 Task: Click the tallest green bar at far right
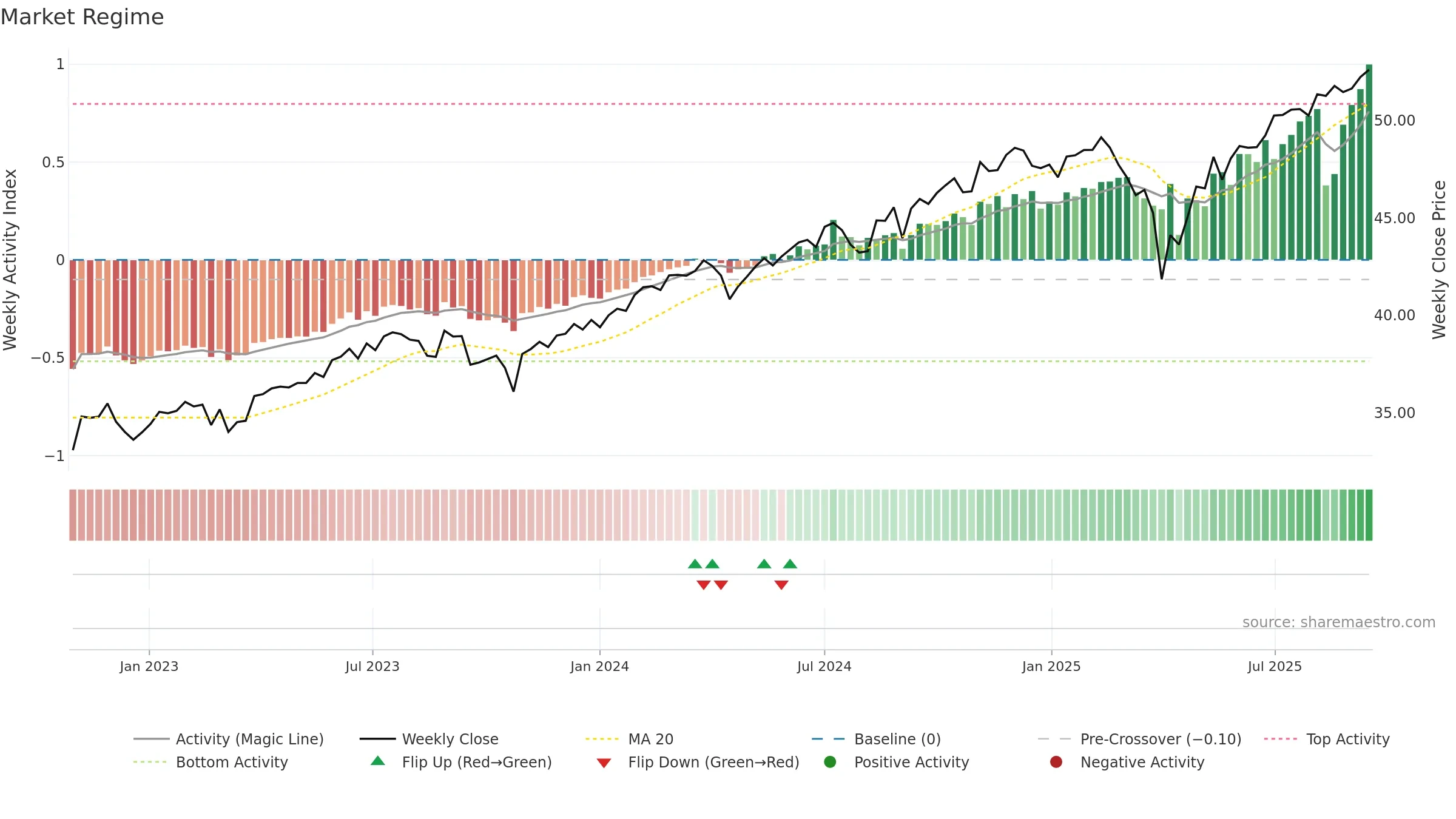click(1369, 162)
